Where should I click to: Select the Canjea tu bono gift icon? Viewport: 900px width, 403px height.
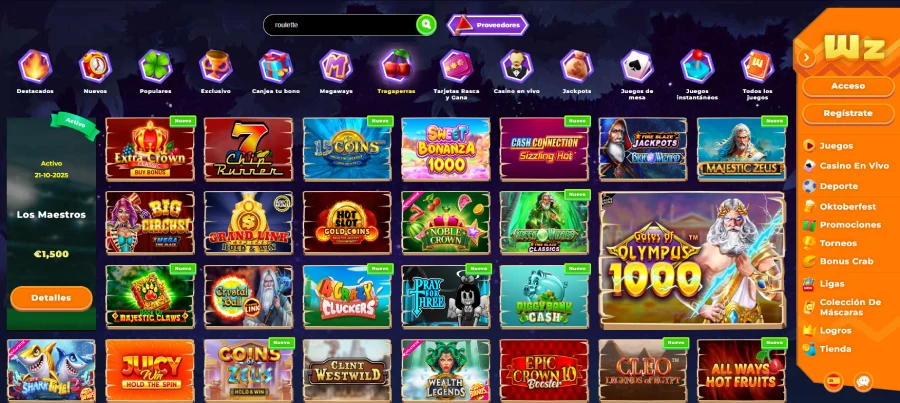click(x=276, y=66)
